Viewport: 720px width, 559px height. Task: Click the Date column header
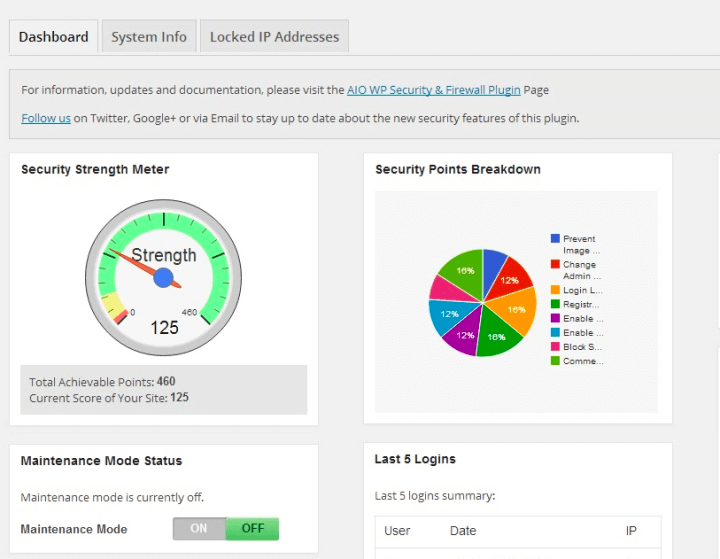coord(463,531)
